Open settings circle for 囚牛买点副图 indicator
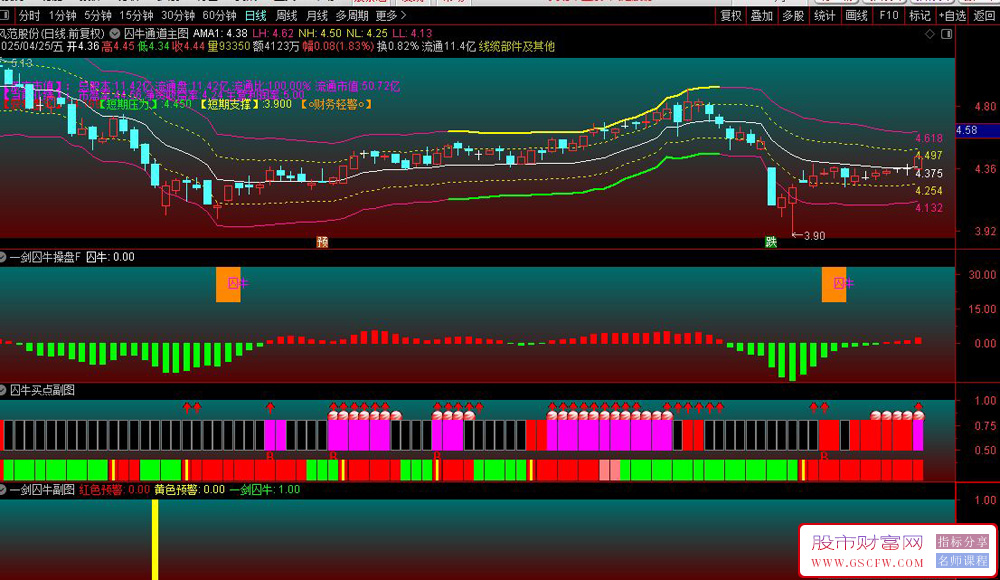1000x580 pixels. (3, 390)
